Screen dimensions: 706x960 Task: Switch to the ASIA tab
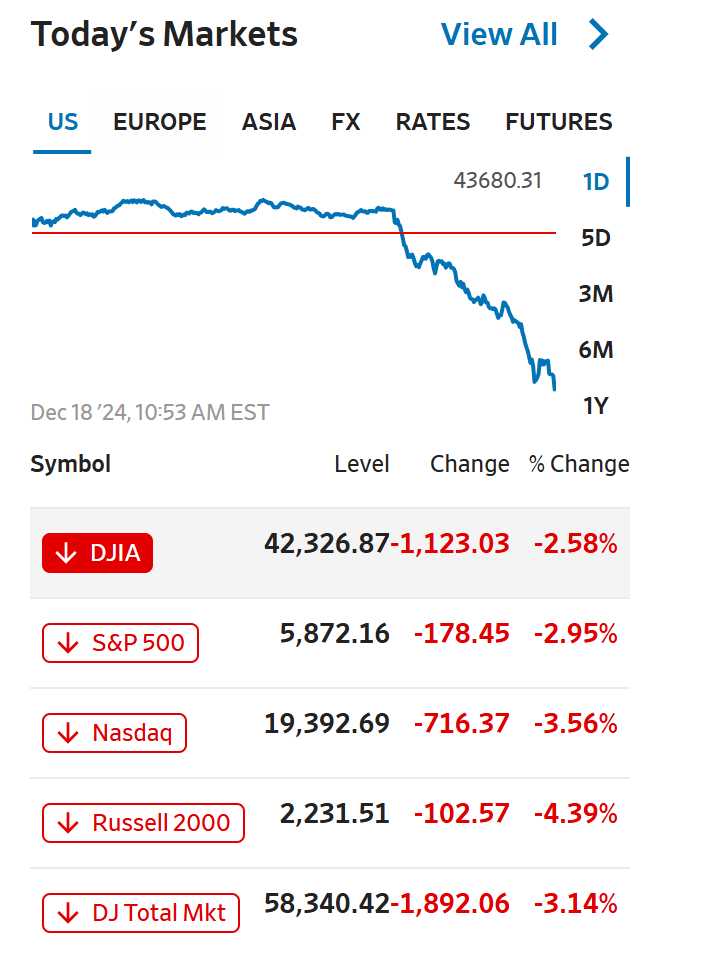269,122
